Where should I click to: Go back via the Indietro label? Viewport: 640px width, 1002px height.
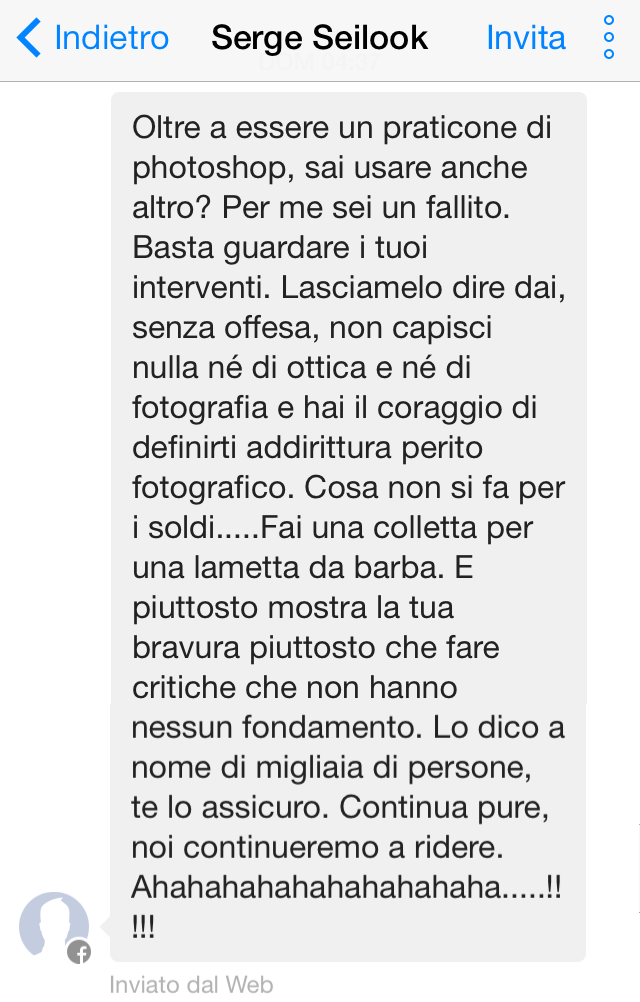112,38
